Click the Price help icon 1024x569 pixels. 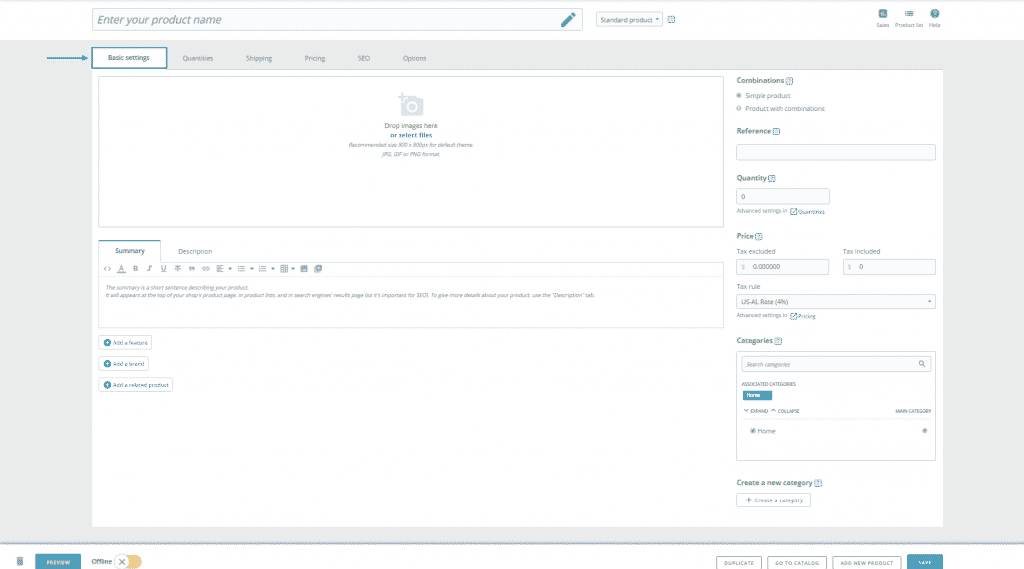(758, 236)
